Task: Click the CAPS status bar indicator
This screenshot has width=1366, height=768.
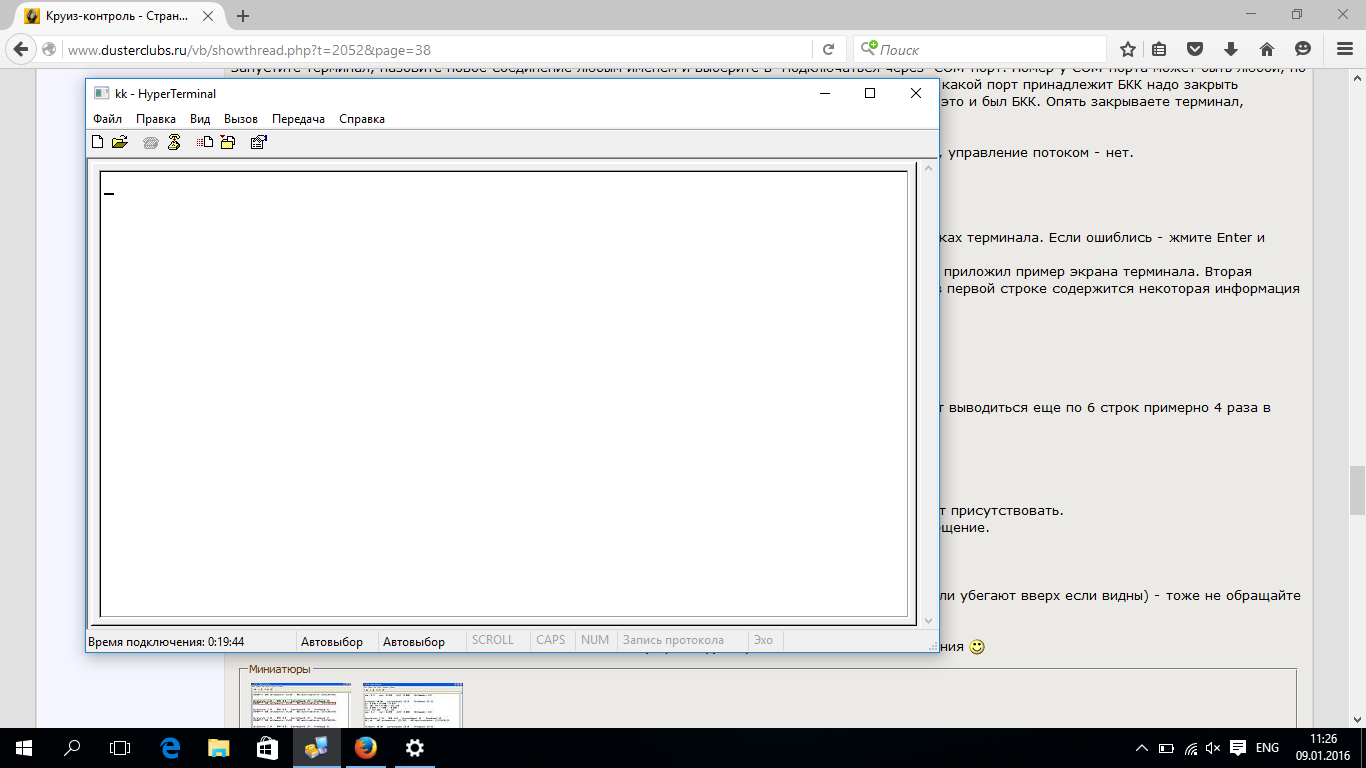Action: 551,640
